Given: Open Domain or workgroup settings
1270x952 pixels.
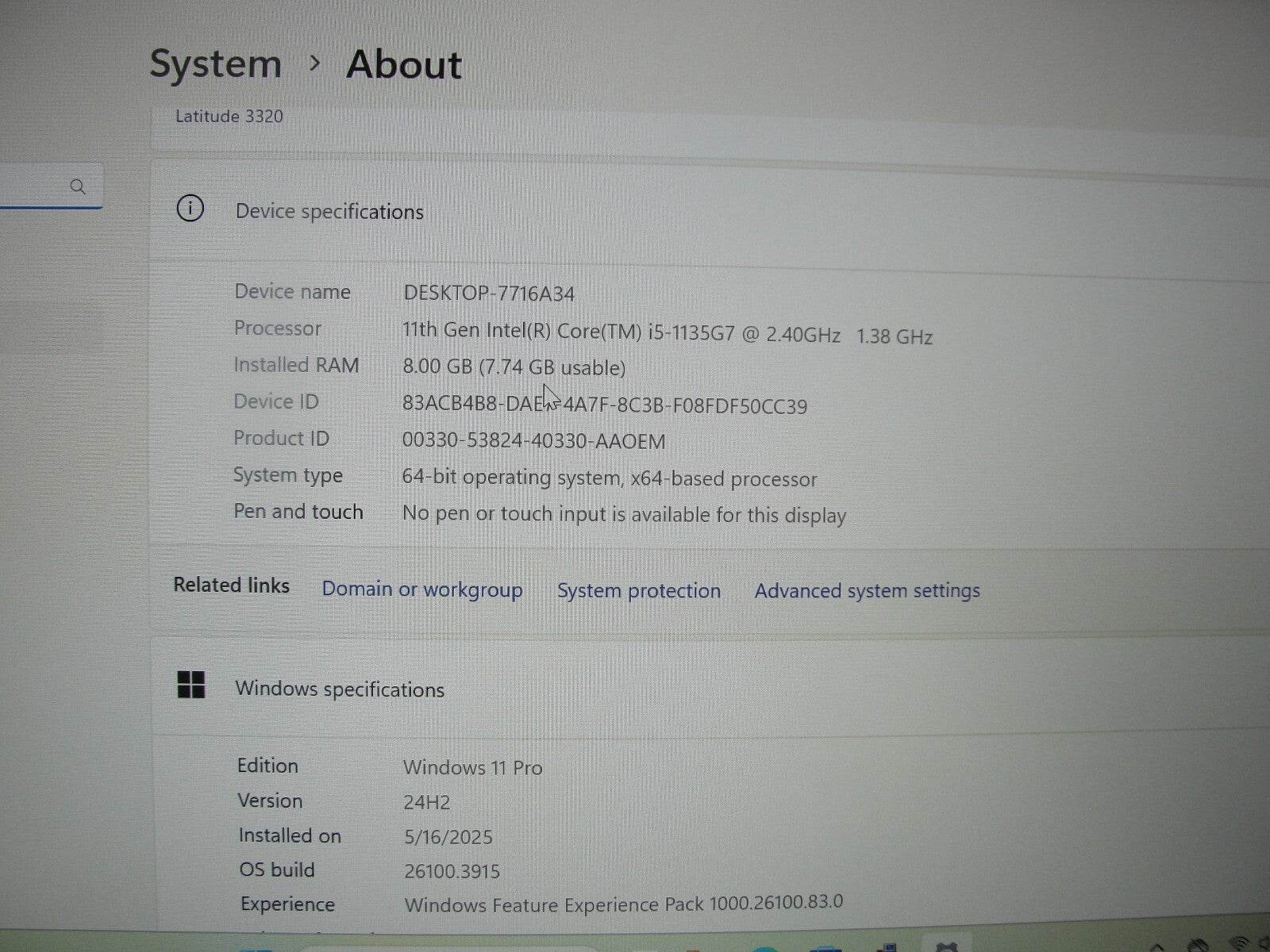Looking at the screenshot, I should click(x=421, y=589).
